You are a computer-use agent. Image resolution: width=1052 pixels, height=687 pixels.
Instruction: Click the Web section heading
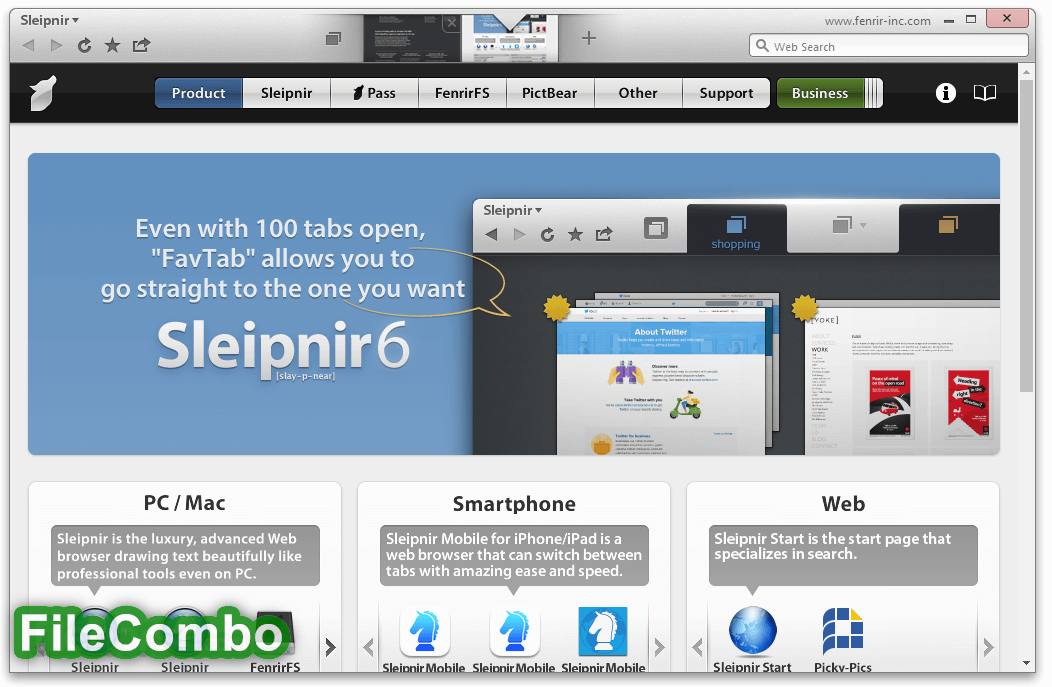point(843,504)
